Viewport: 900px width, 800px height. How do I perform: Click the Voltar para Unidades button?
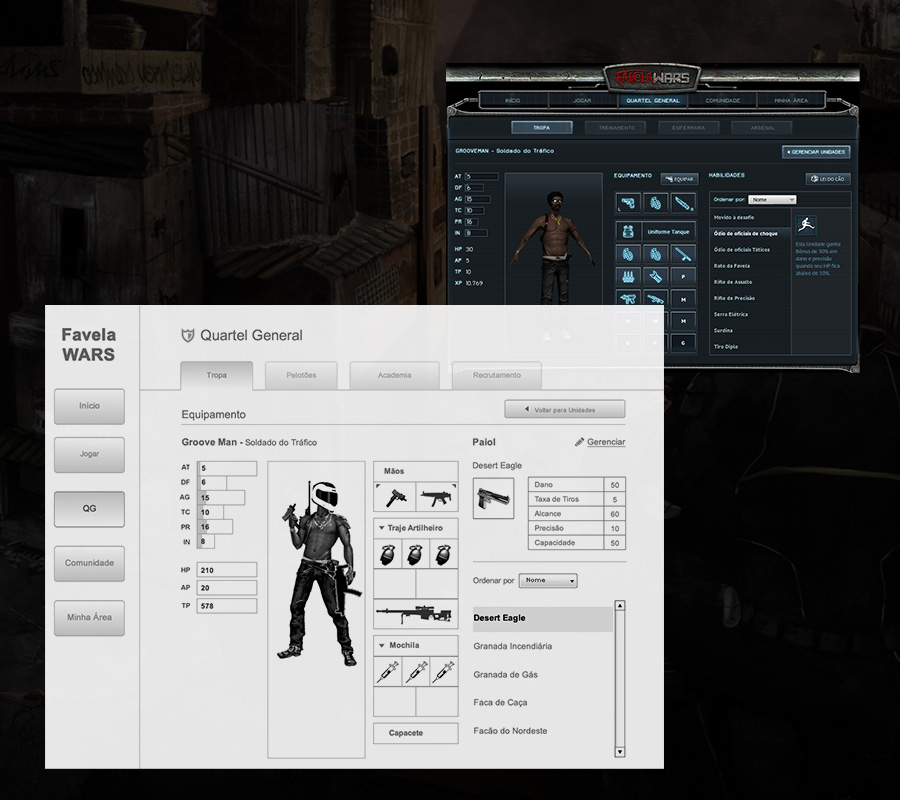click(565, 409)
